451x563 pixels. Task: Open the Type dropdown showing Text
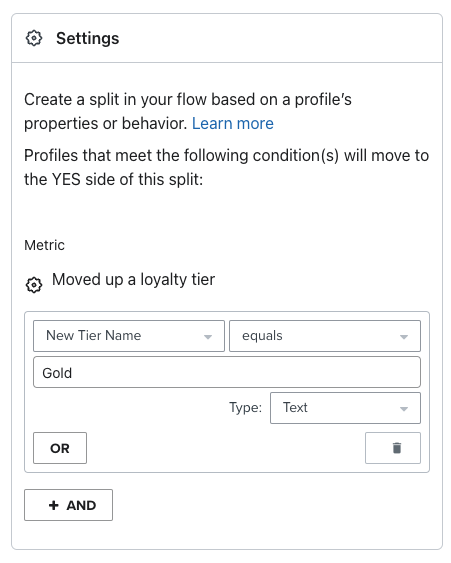345,408
